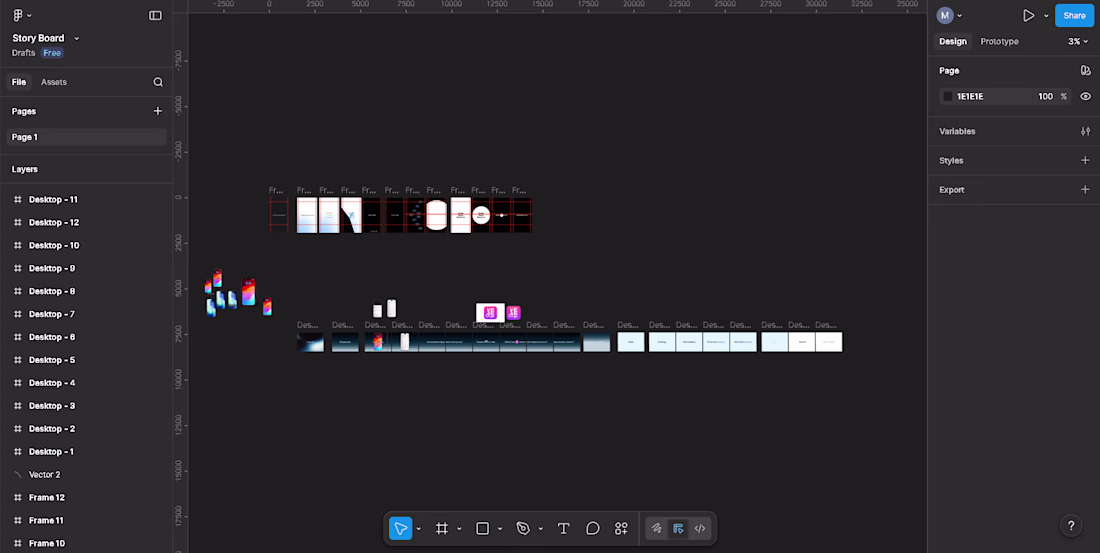The image size is (1100, 553).
Task: Choose the Rectangle shape tool
Action: 482,528
